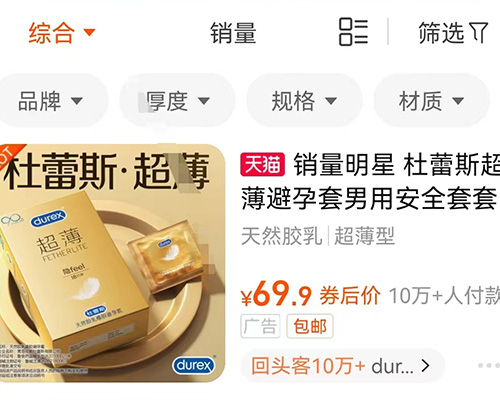
Task: Switch to list/grid layout view icon
Action: pos(353,32)
